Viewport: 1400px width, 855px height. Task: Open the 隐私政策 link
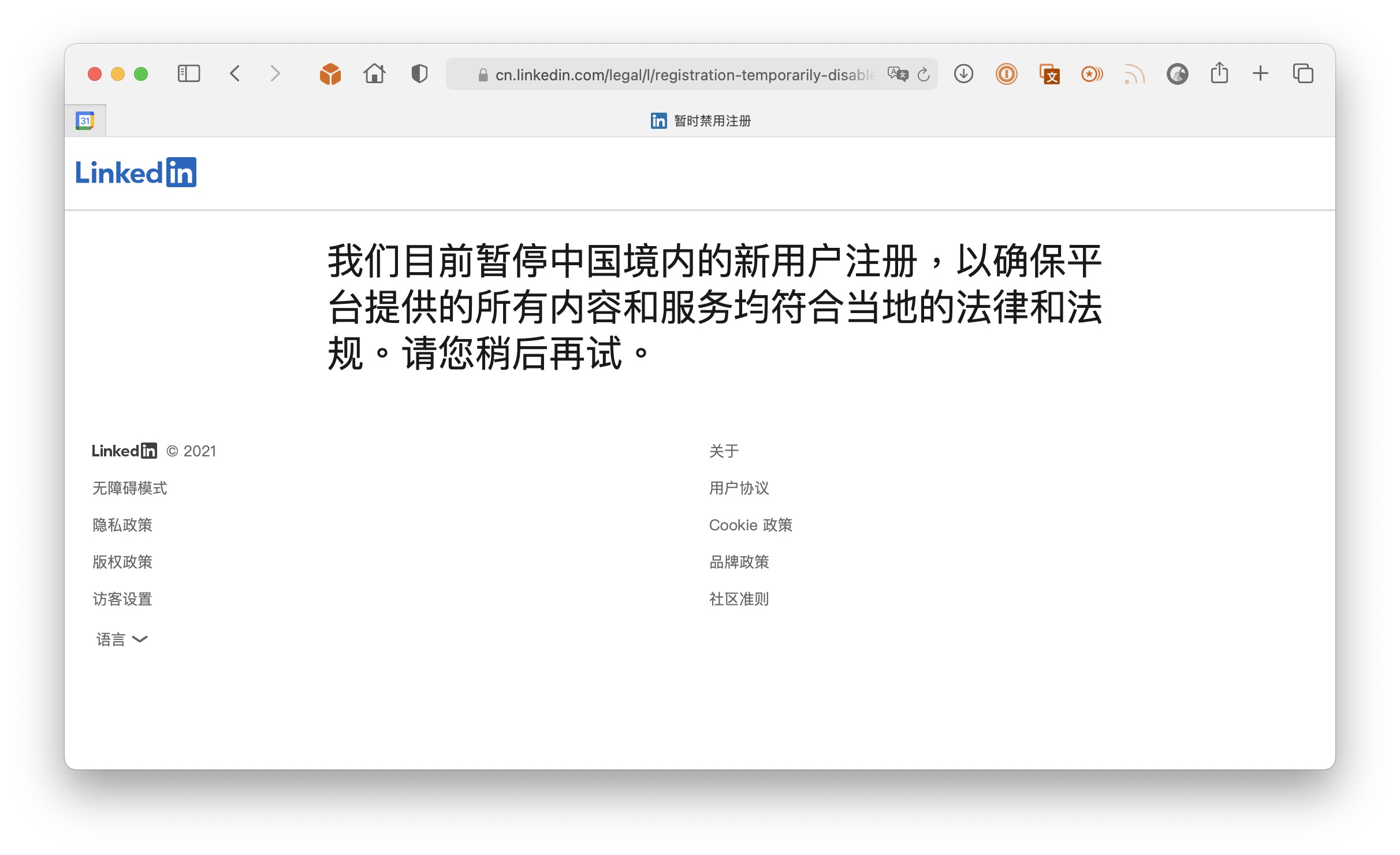[x=122, y=525]
